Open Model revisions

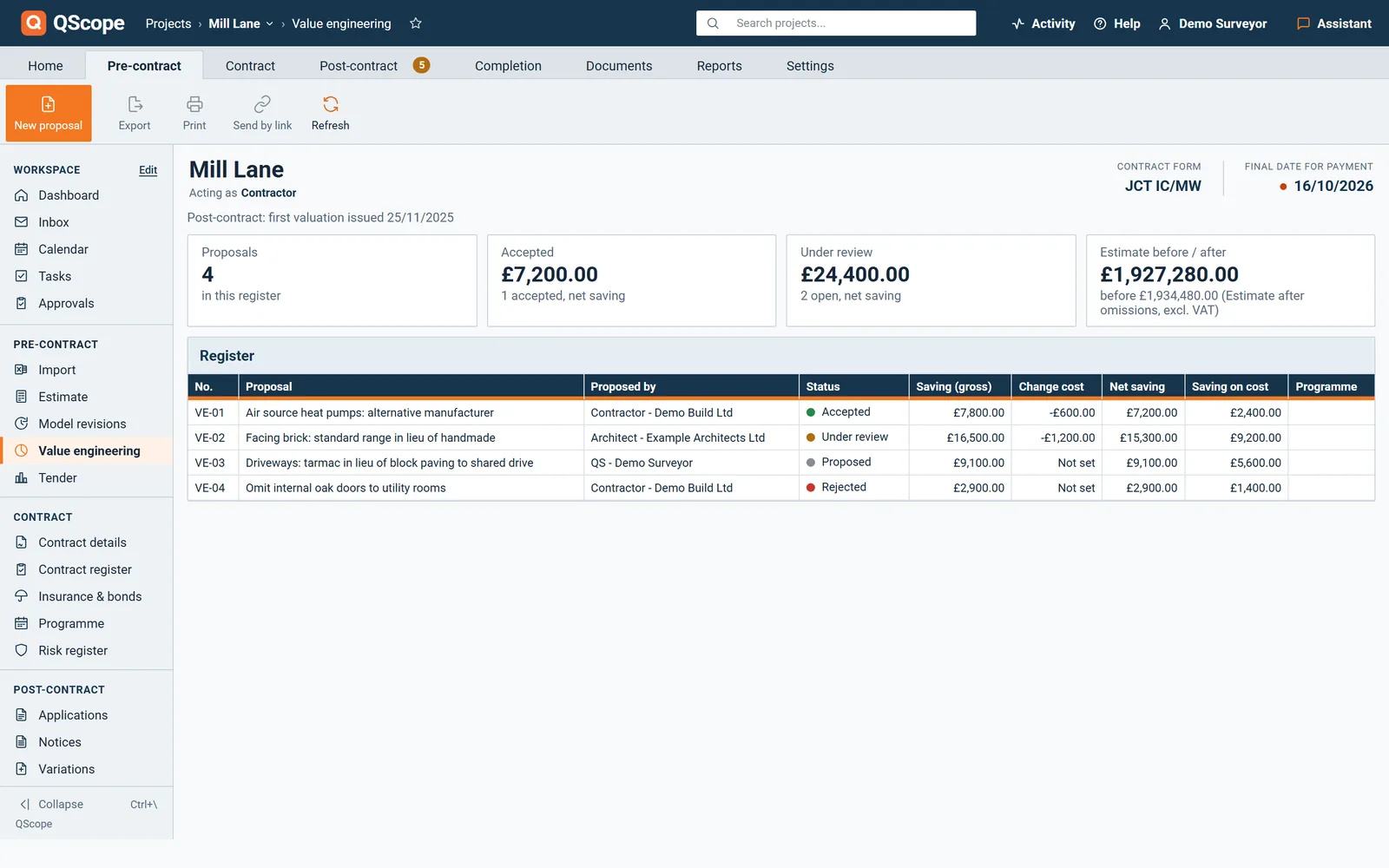pos(87,424)
